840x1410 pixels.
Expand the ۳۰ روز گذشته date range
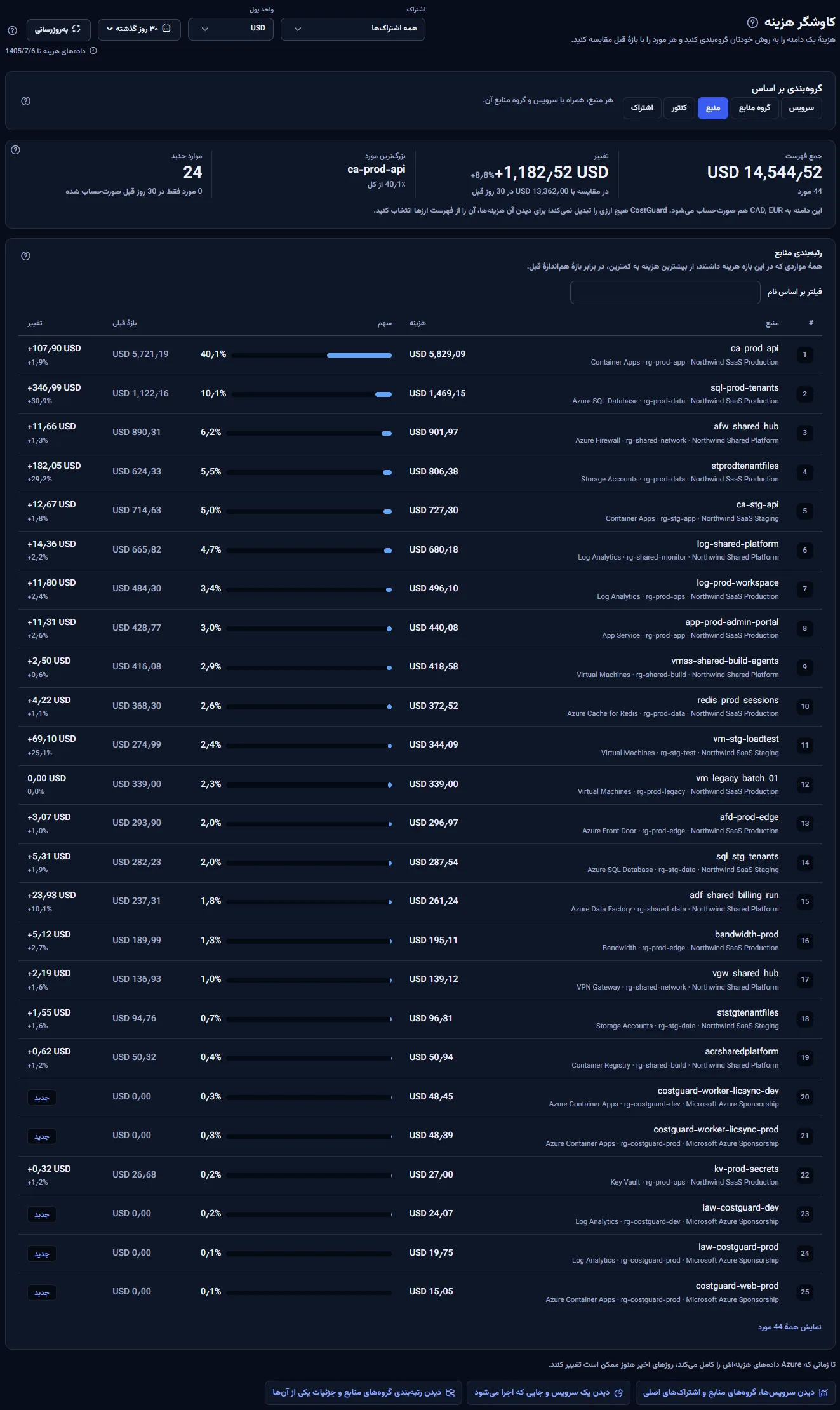point(139,29)
